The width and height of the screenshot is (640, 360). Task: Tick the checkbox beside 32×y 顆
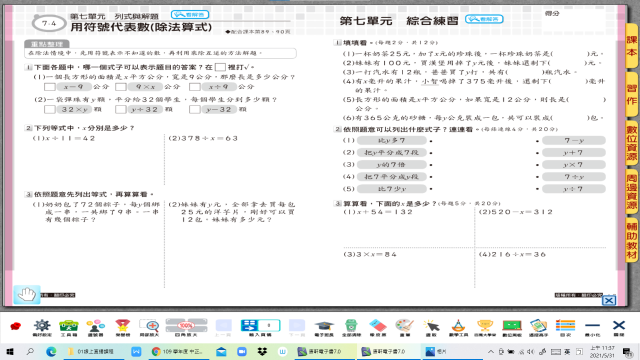click(50, 109)
